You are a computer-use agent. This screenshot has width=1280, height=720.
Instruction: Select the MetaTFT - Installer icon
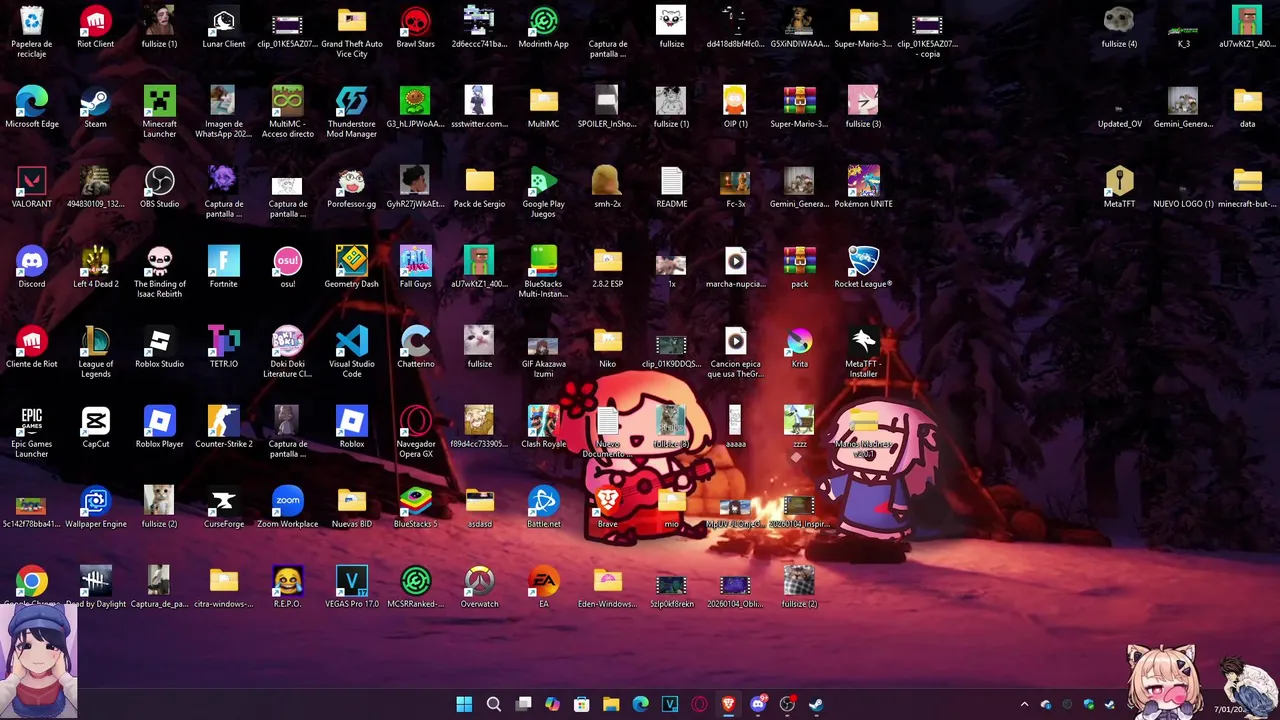pyautogui.click(x=864, y=342)
